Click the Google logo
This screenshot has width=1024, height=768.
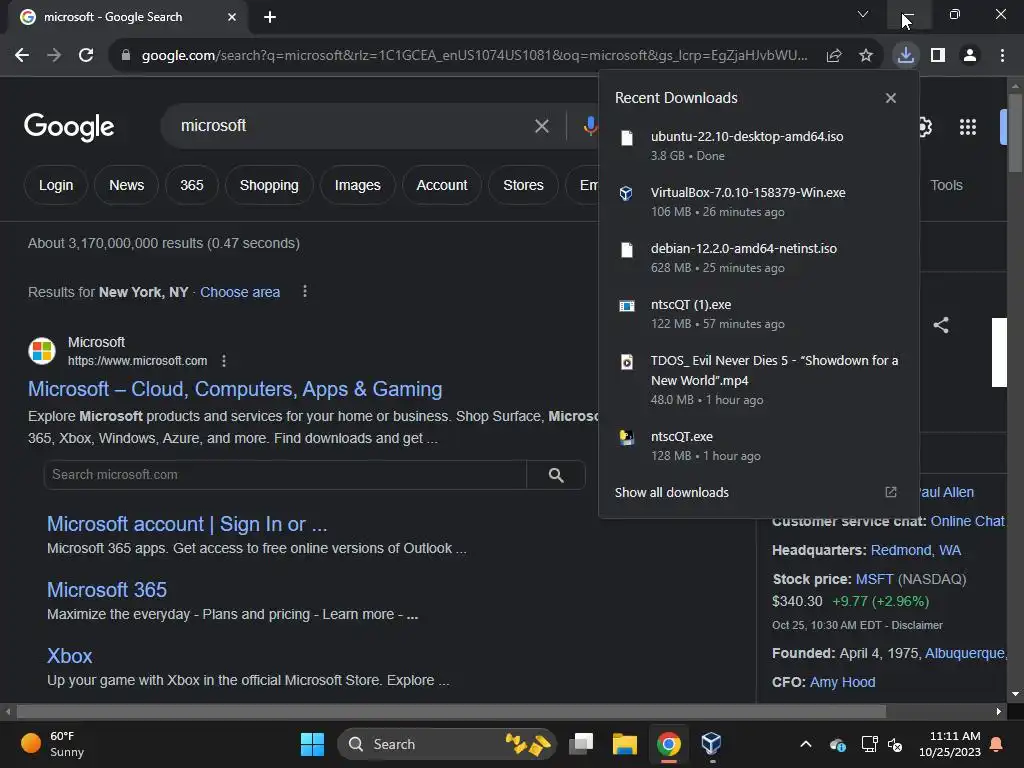69,127
